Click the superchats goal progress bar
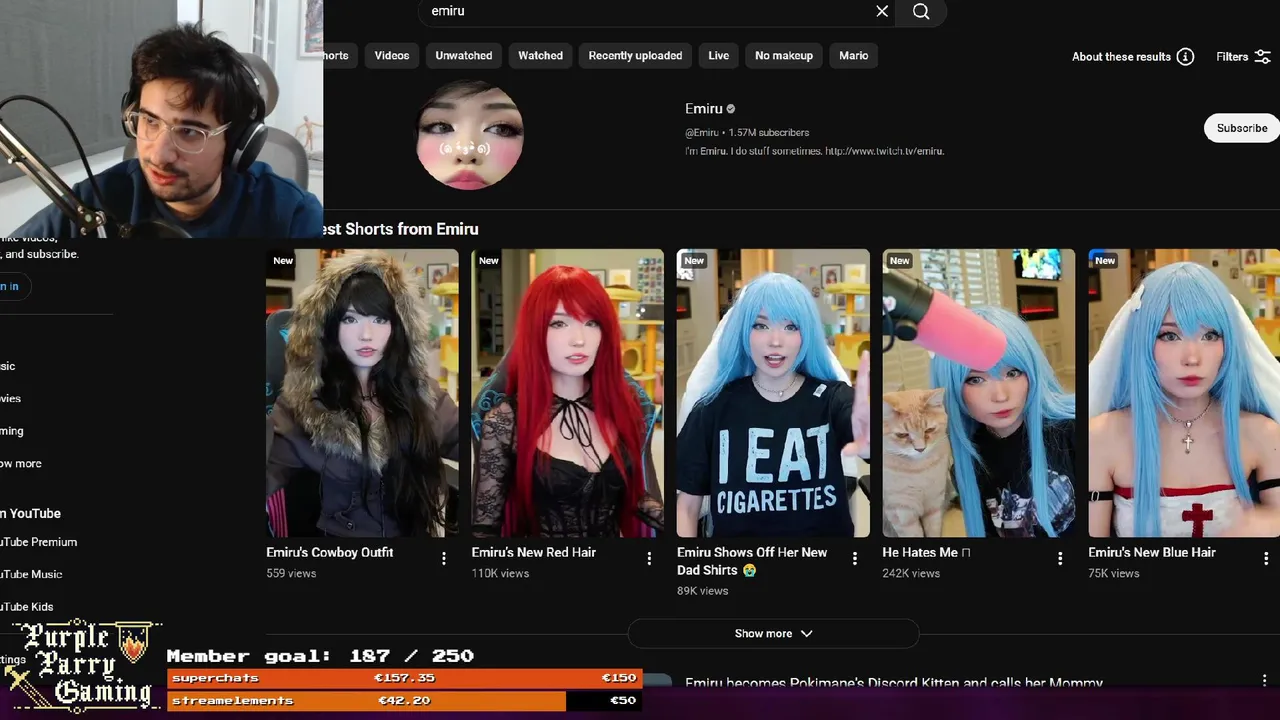This screenshot has width=1280, height=720. (x=405, y=678)
